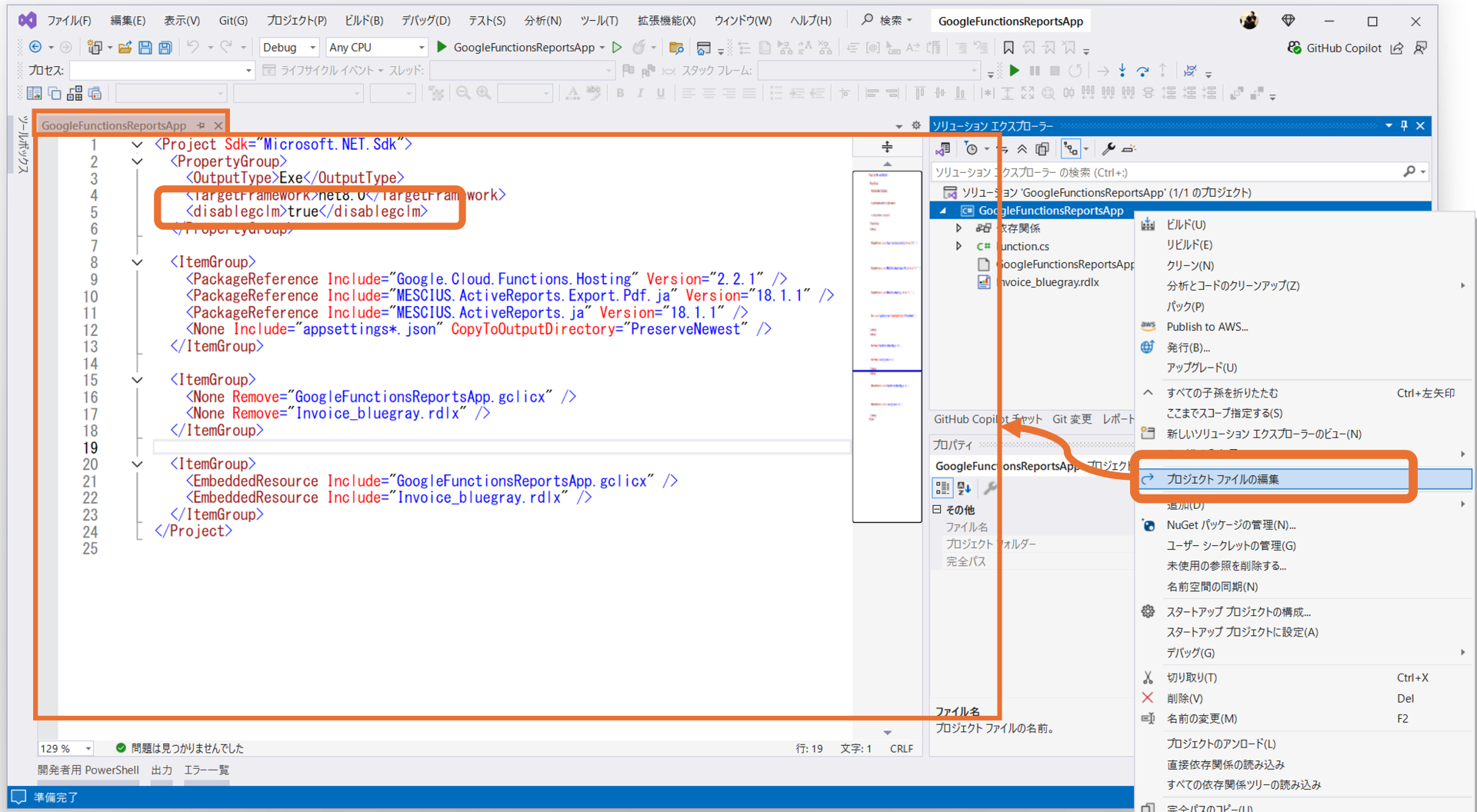Image resolution: width=1477 pixels, height=812 pixels.
Task: Open the ビルド(B) menu
Action: [x=364, y=21]
